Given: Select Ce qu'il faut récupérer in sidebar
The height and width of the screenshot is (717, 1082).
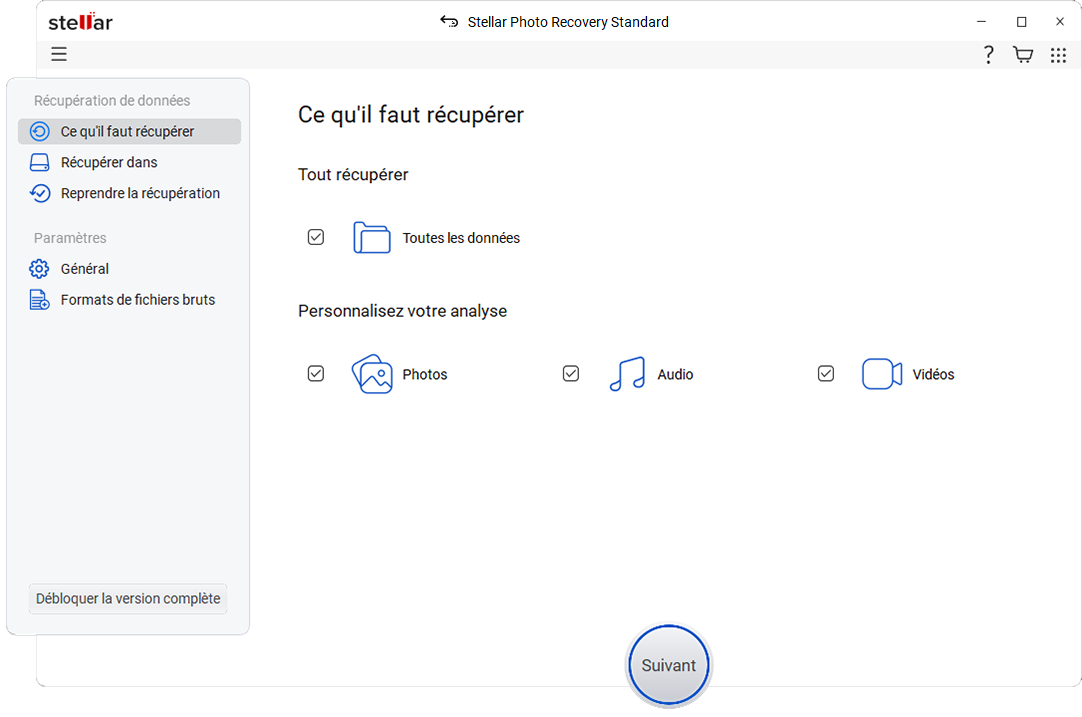Looking at the screenshot, I should [x=127, y=132].
